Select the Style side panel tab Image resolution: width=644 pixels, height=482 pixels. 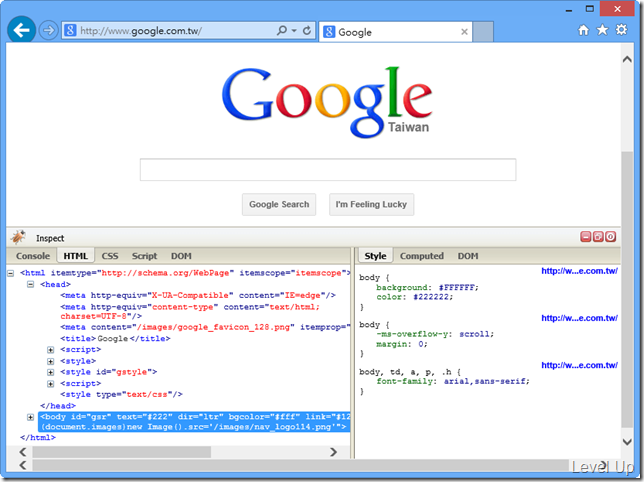(x=375, y=256)
